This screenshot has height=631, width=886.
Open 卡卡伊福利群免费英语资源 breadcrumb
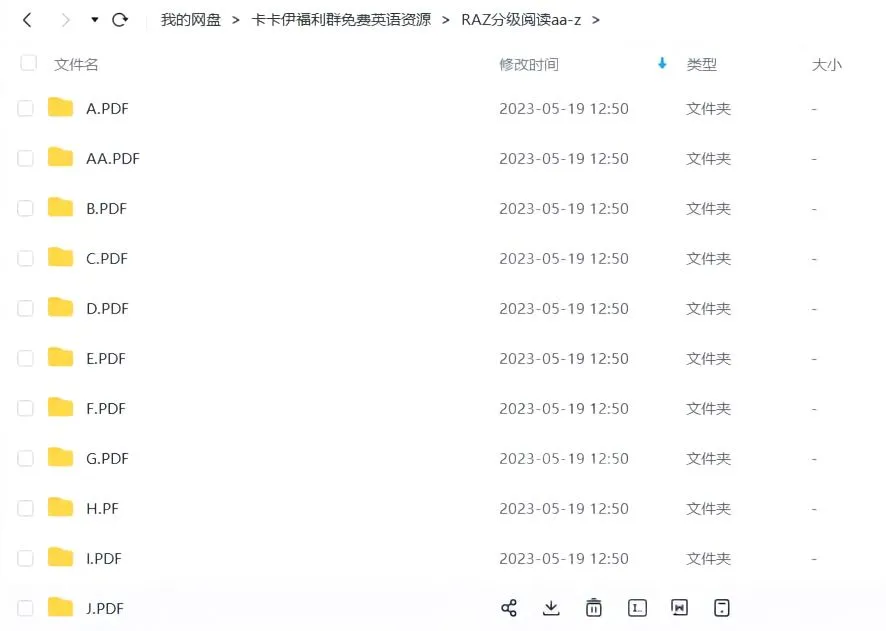[x=341, y=20]
